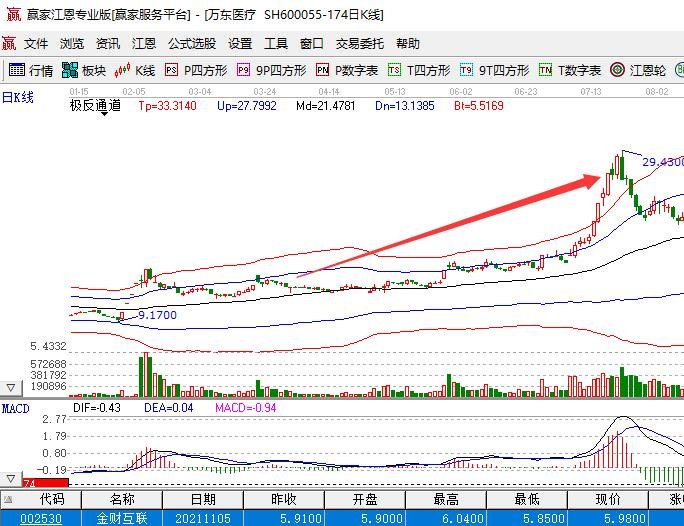Screen dimensions: 684x526
Task: Expand the MACD panel triangle button
Action: point(10,478)
